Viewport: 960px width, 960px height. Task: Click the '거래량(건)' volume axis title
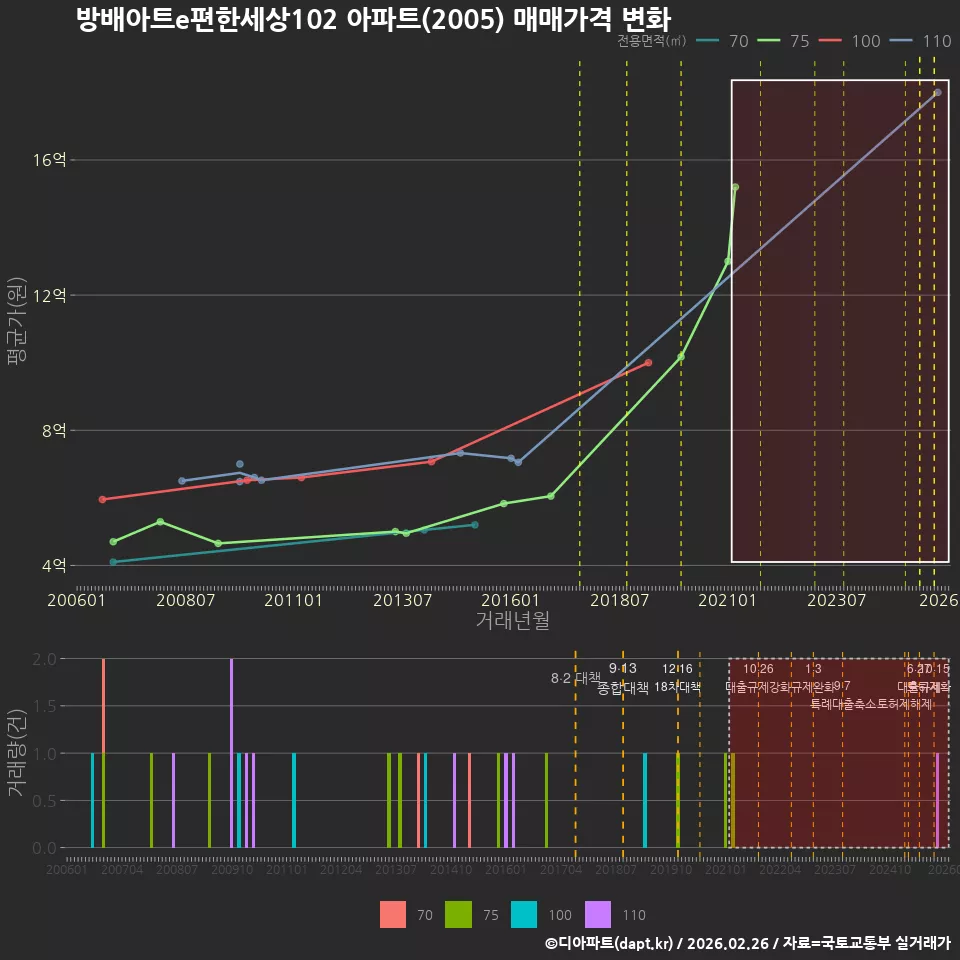click(17, 754)
